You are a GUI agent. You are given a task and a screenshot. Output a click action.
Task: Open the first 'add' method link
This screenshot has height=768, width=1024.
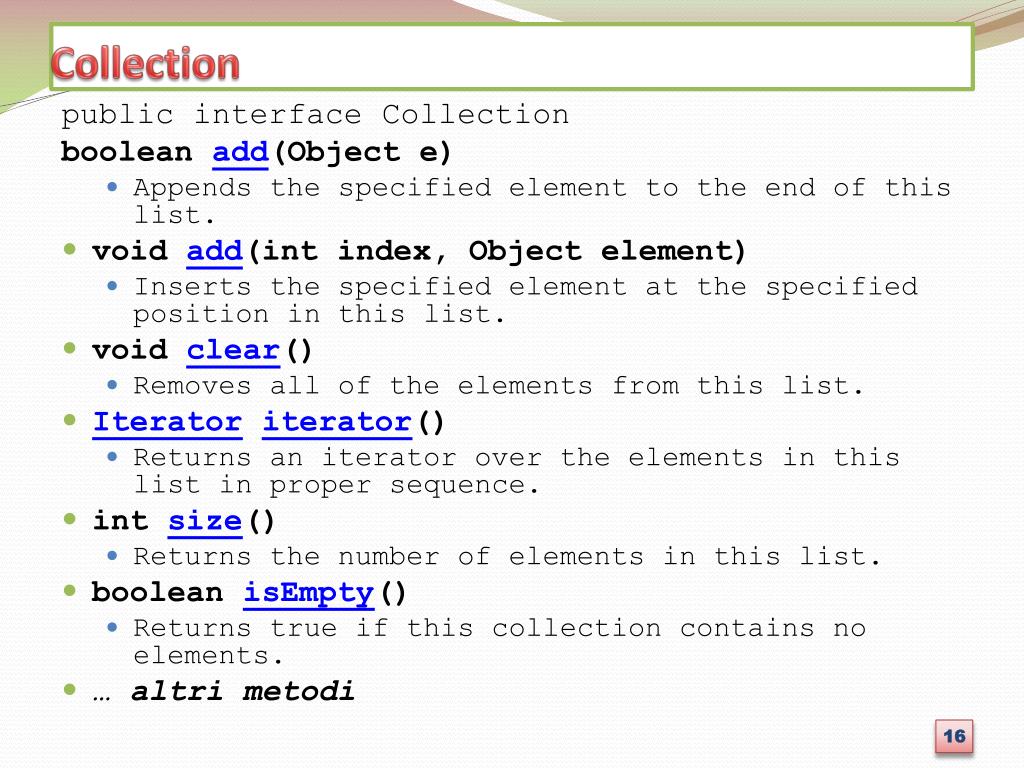point(240,153)
